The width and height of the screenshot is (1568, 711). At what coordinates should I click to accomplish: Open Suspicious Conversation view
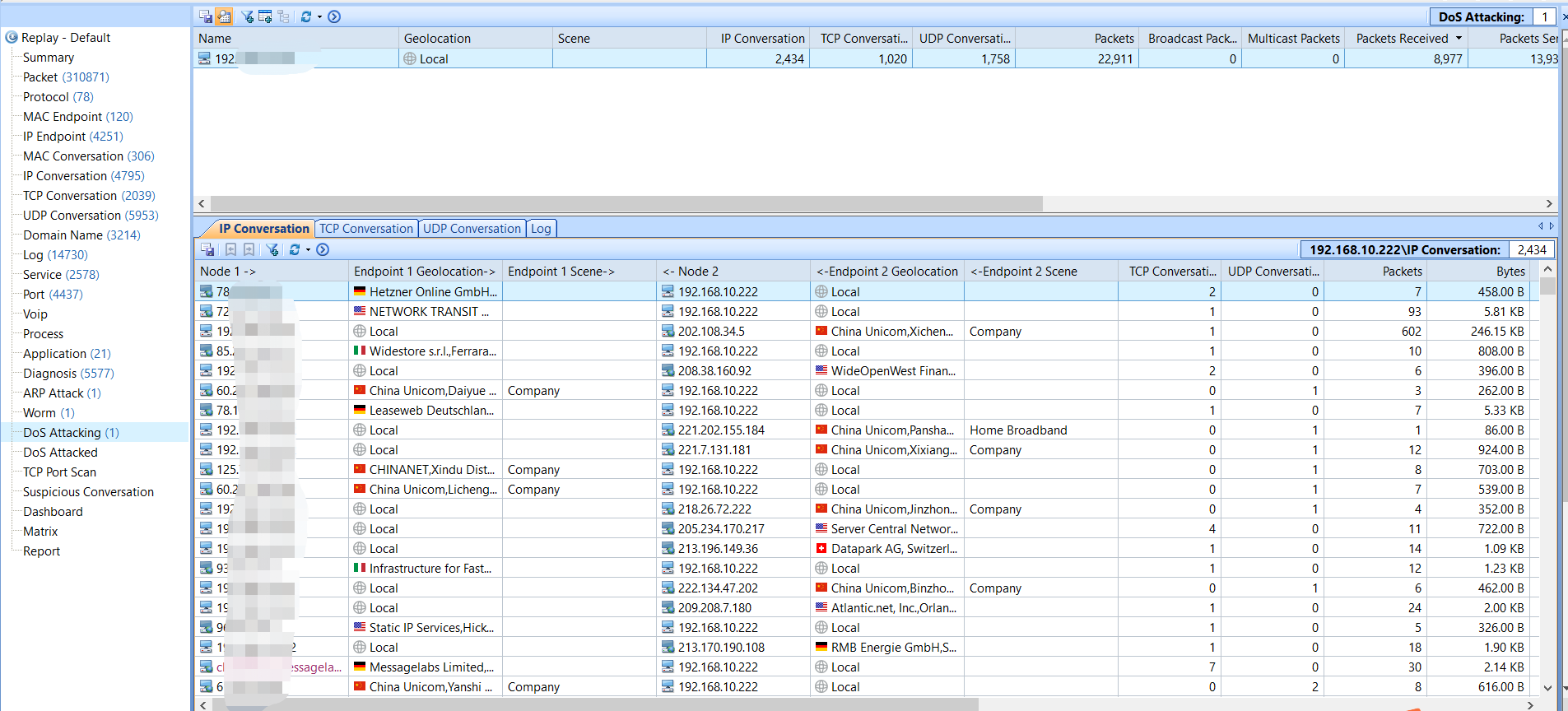88,492
